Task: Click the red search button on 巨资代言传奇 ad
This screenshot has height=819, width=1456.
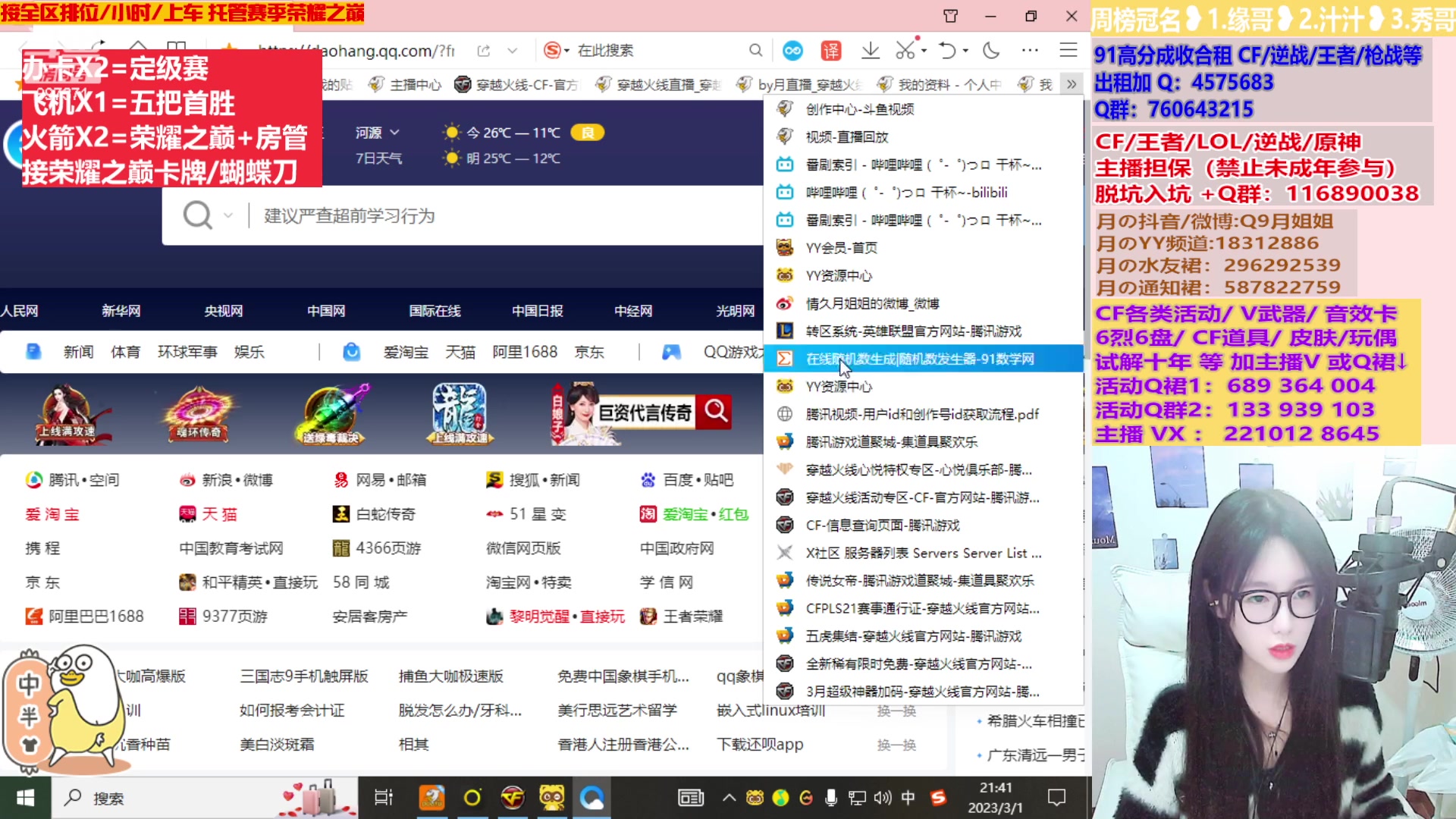Action: pyautogui.click(x=715, y=412)
